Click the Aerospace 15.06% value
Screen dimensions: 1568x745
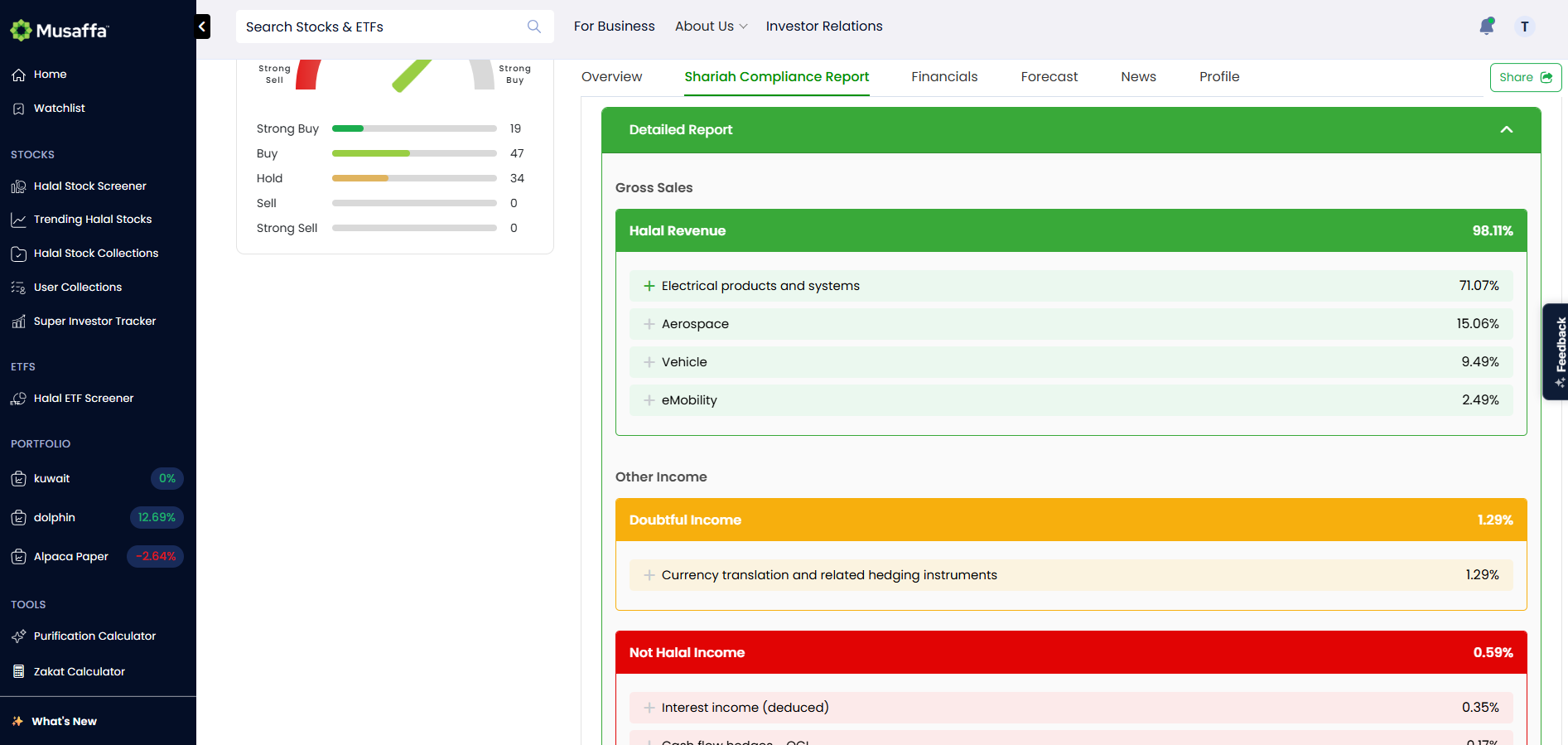1478,324
